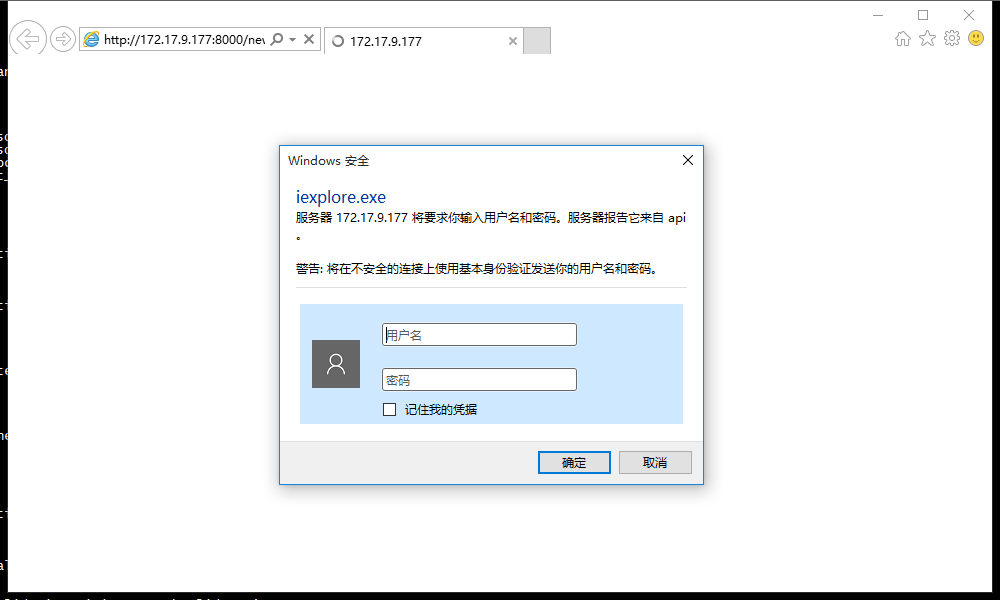The width and height of the screenshot is (1000, 600).
Task: Click the user avatar picture in dialog
Action: point(335,364)
